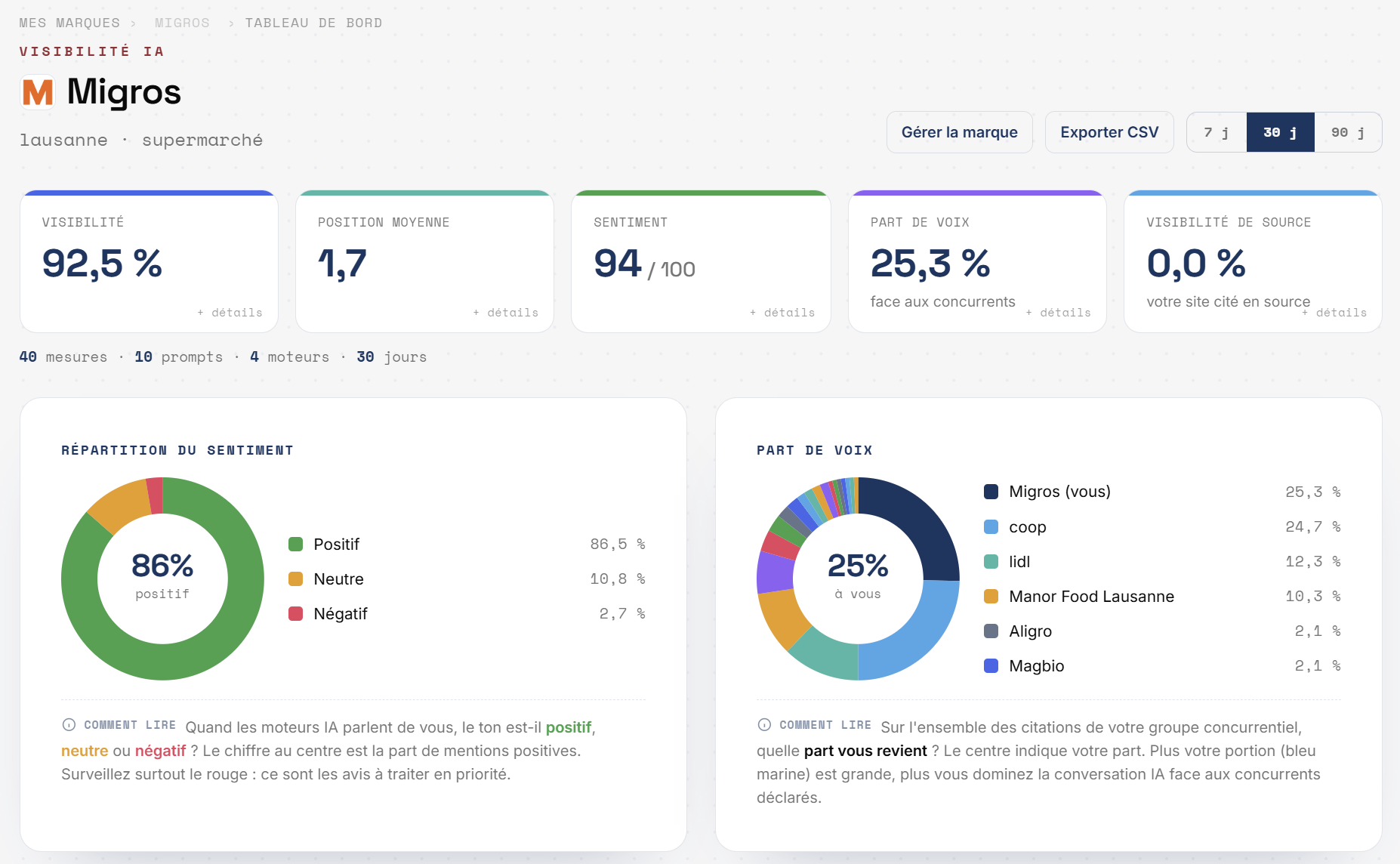1400x864 pixels.
Task: Click the 86,5 % Positif percentage
Action: pyautogui.click(x=618, y=545)
